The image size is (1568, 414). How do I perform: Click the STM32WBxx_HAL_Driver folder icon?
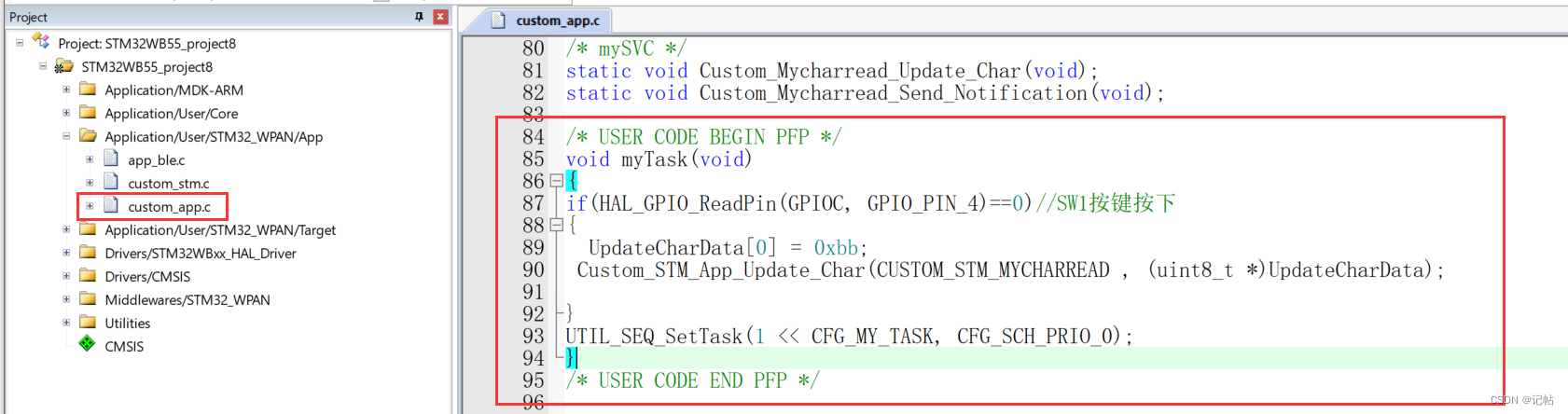88,253
